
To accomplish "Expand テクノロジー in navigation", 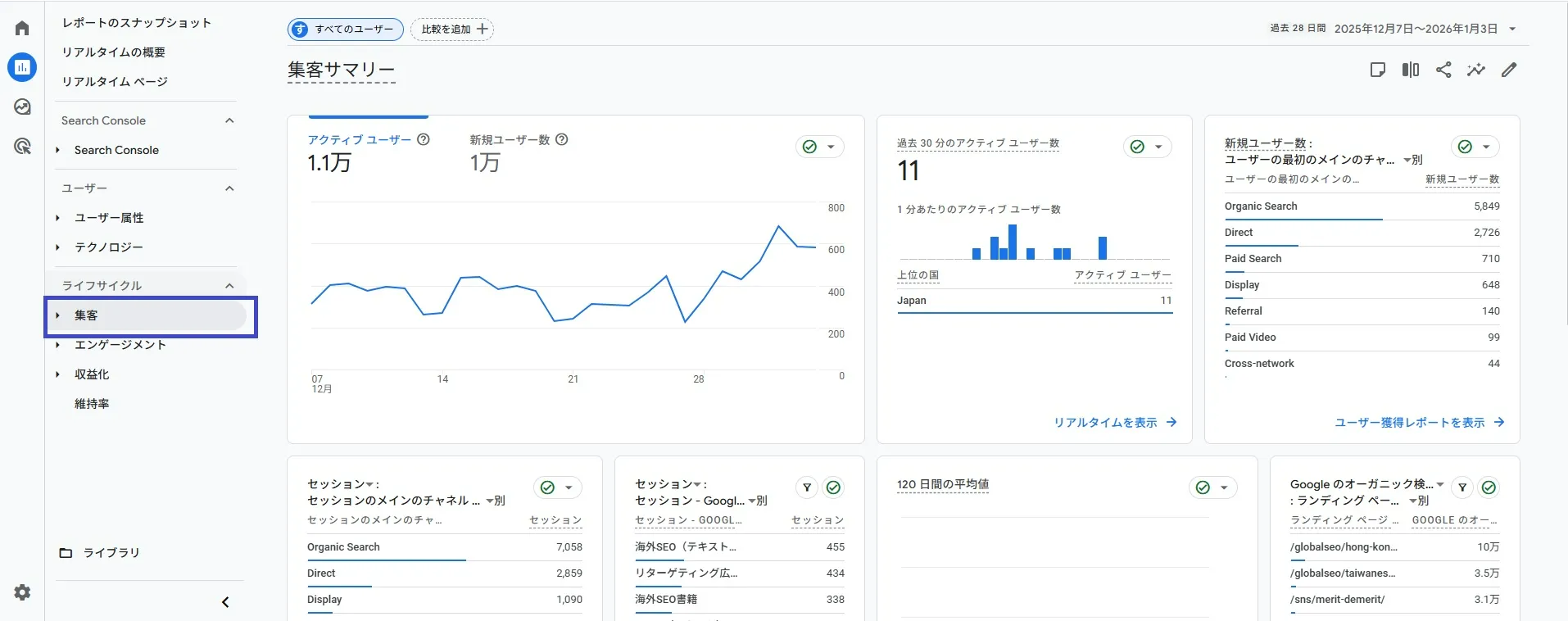I will pyautogui.click(x=58, y=247).
